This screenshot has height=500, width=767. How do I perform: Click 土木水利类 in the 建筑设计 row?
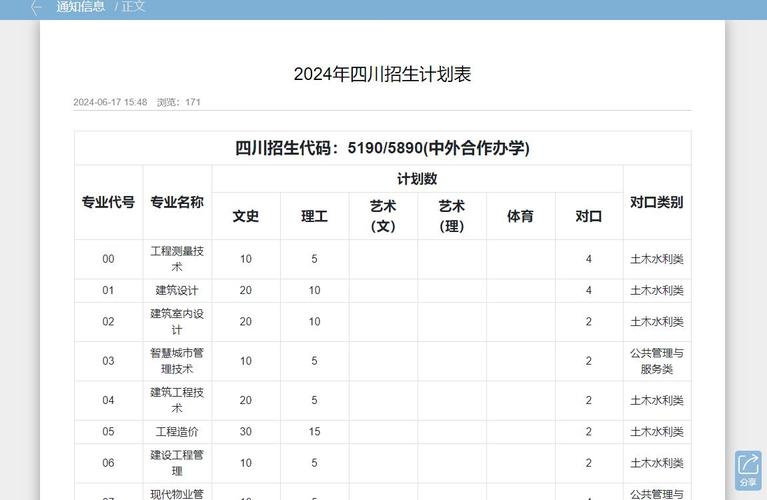(x=656, y=290)
